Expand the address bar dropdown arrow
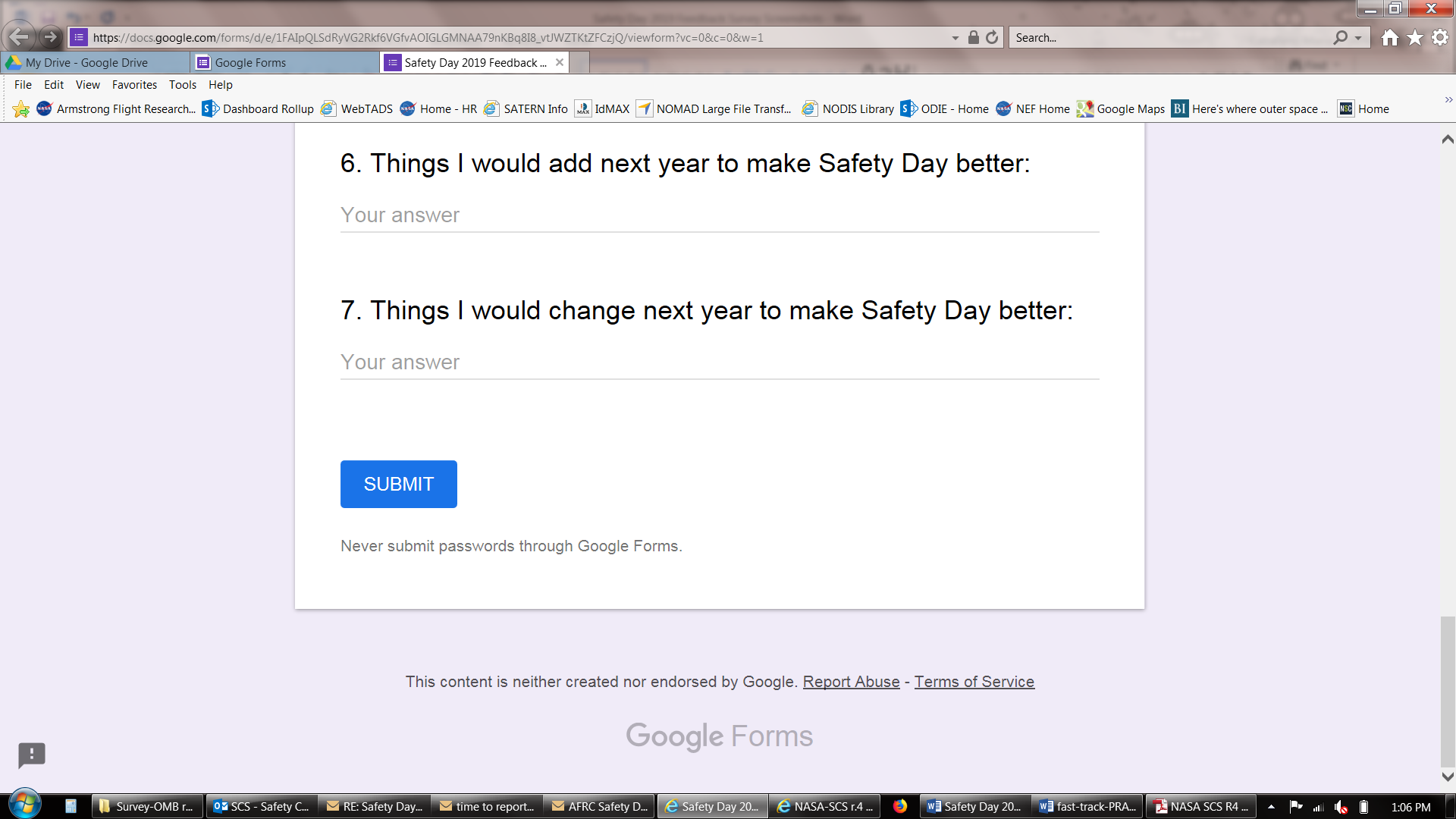 tap(955, 38)
